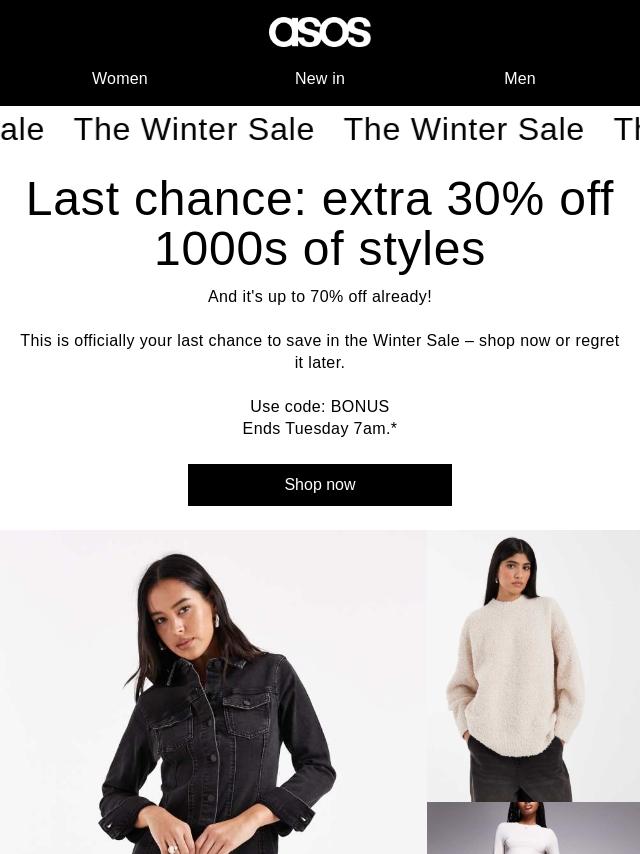This screenshot has width=640, height=854.
Task: Open the cream fluffy sweater product image
Action: click(533, 666)
